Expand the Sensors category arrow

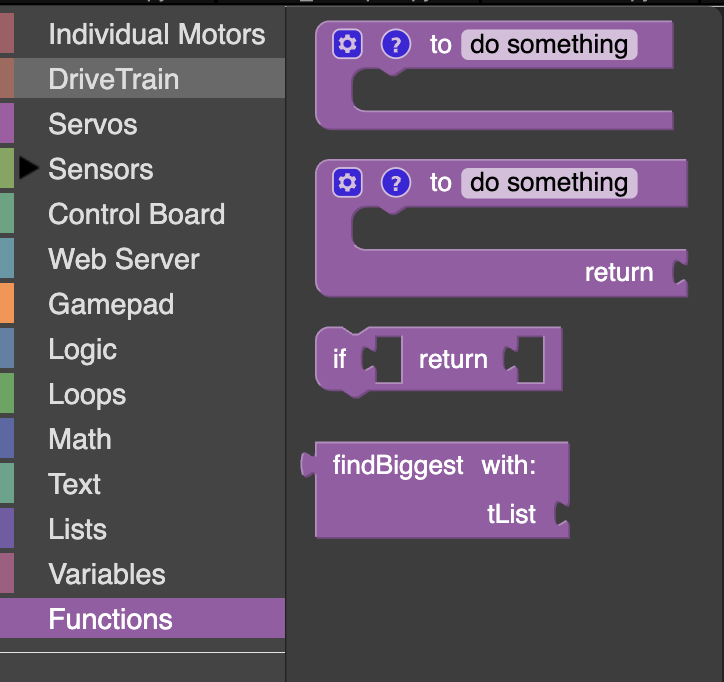click(x=29, y=168)
